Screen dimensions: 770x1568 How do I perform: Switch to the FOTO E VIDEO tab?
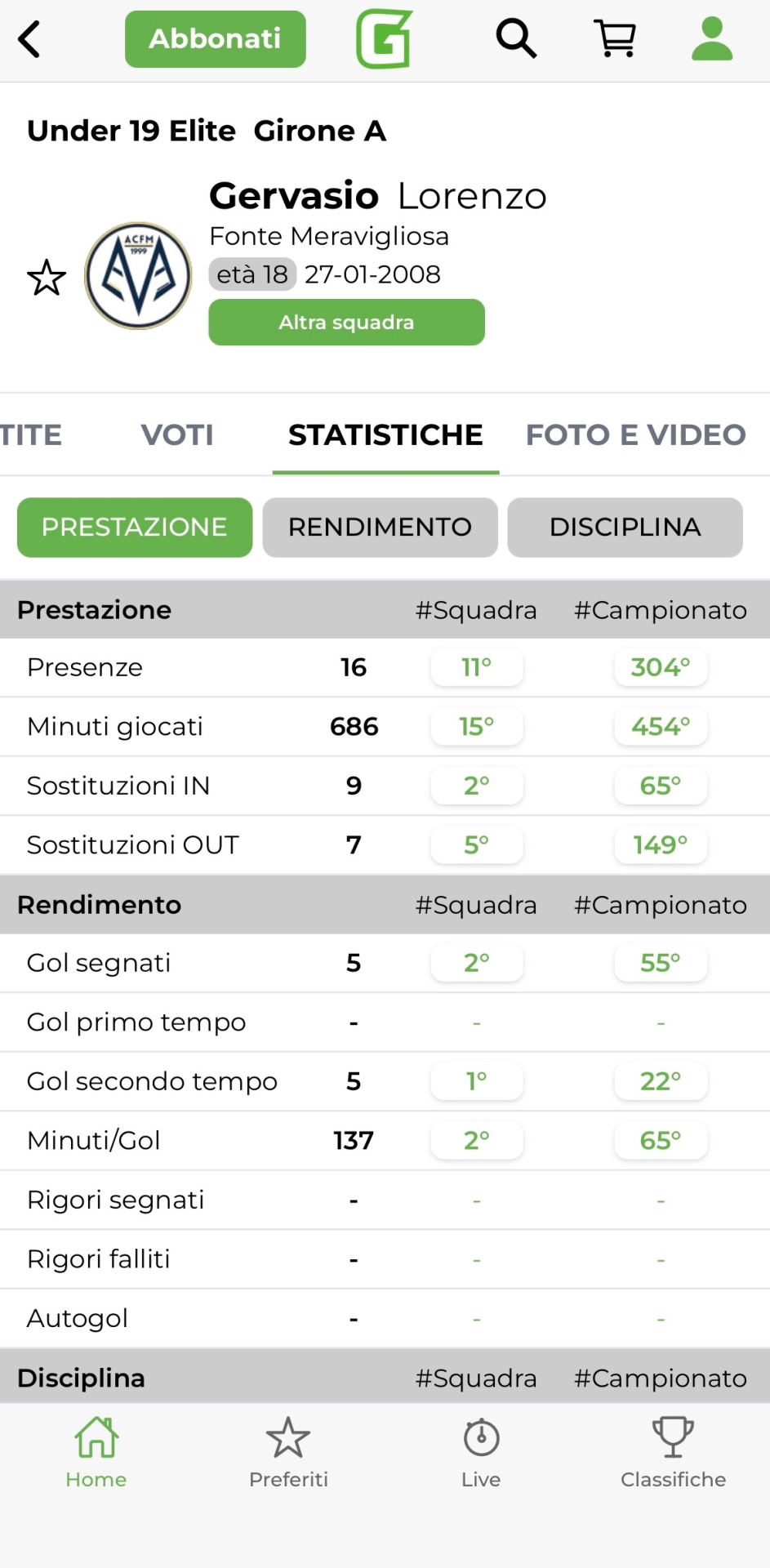coord(635,435)
